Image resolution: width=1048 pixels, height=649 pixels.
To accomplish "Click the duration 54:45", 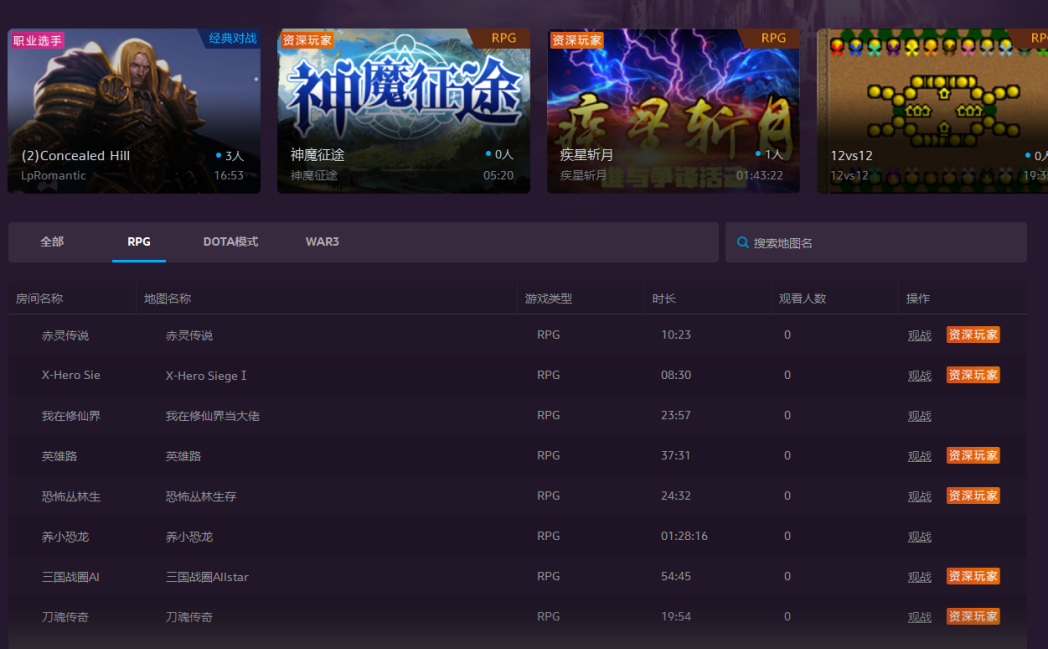I will (x=676, y=576).
